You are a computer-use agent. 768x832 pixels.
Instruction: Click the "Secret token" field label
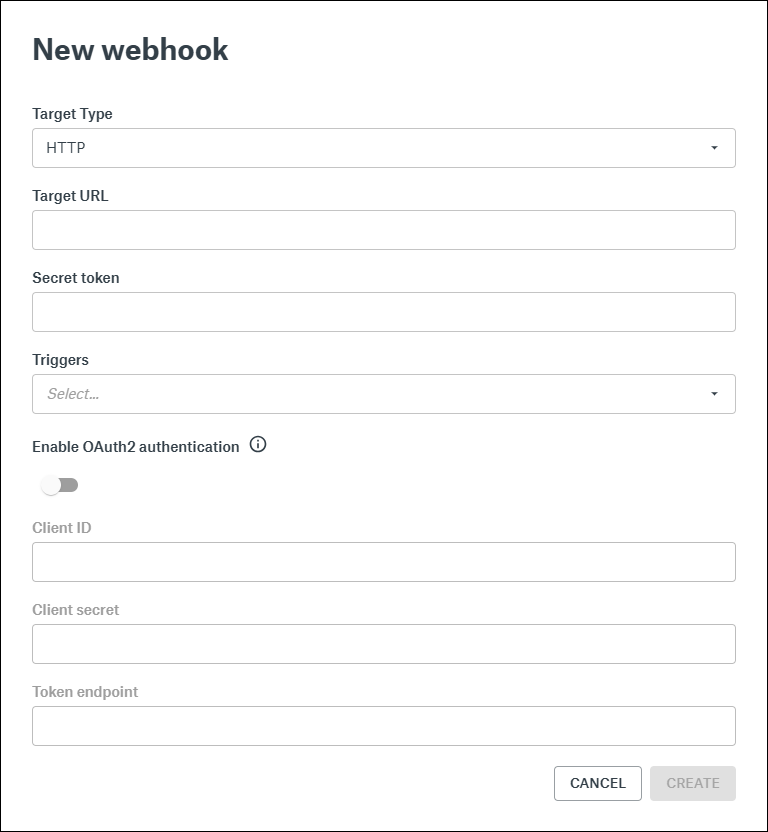[x=76, y=278]
